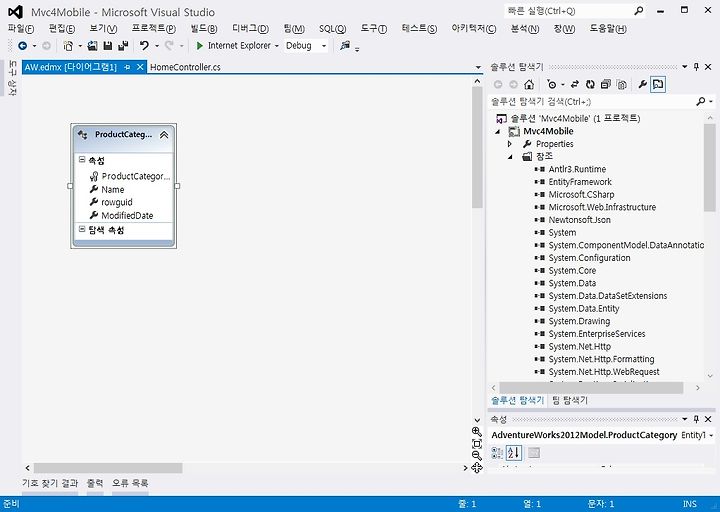Screen dimensions: 720x512
Task: Collapse the 탐색 속성 section in entity
Action: [82, 229]
